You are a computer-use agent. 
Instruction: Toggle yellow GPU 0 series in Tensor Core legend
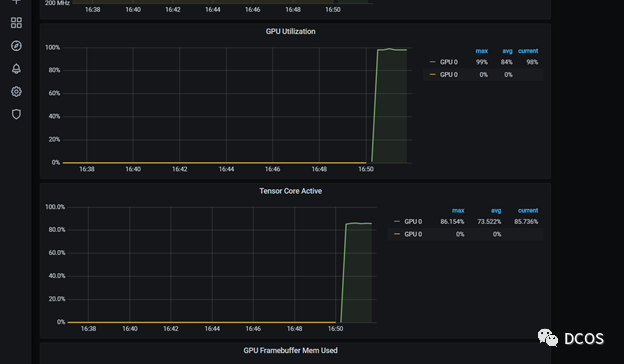tap(413, 234)
